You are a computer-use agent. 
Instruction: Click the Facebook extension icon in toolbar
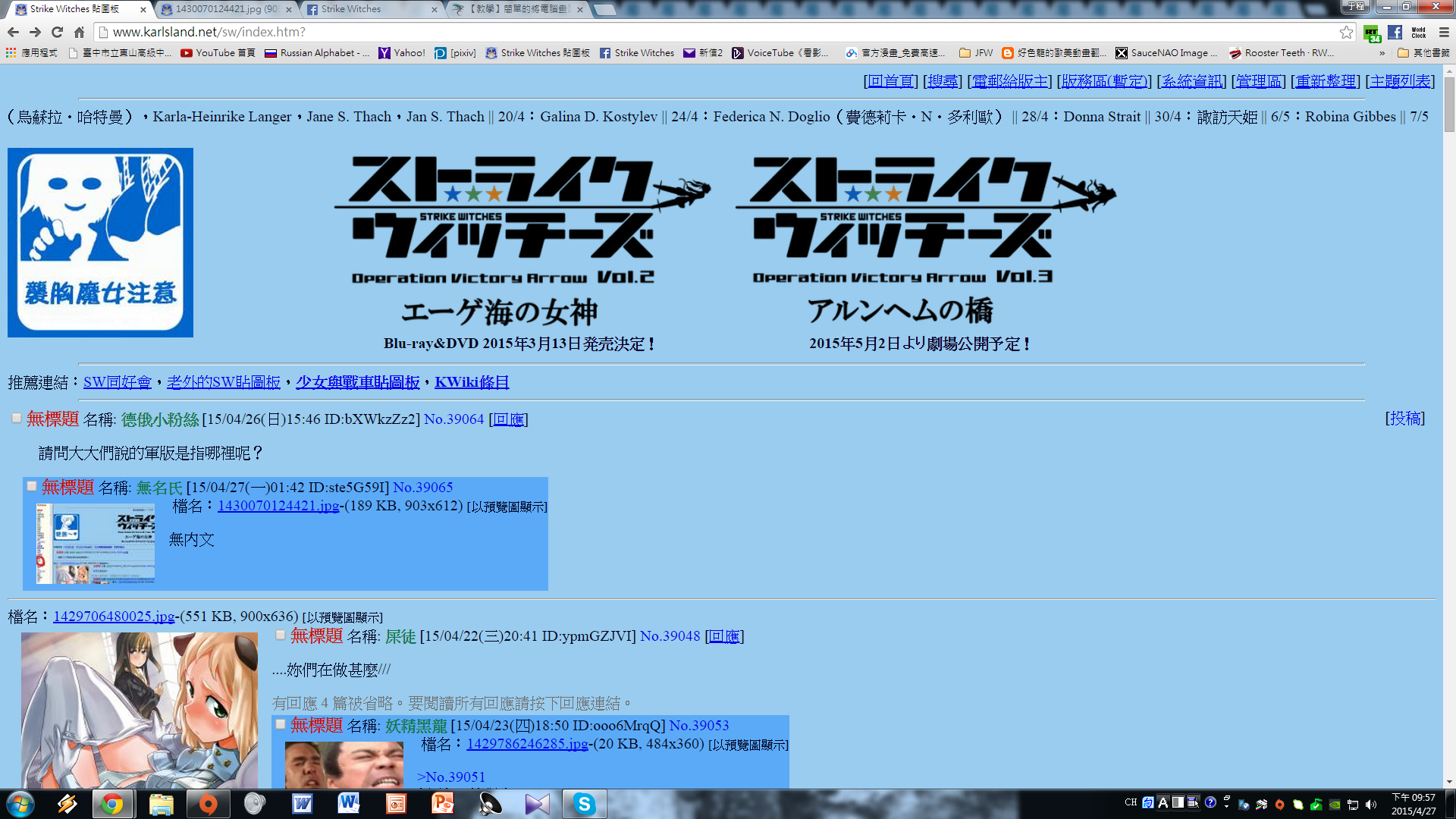[1395, 32]
